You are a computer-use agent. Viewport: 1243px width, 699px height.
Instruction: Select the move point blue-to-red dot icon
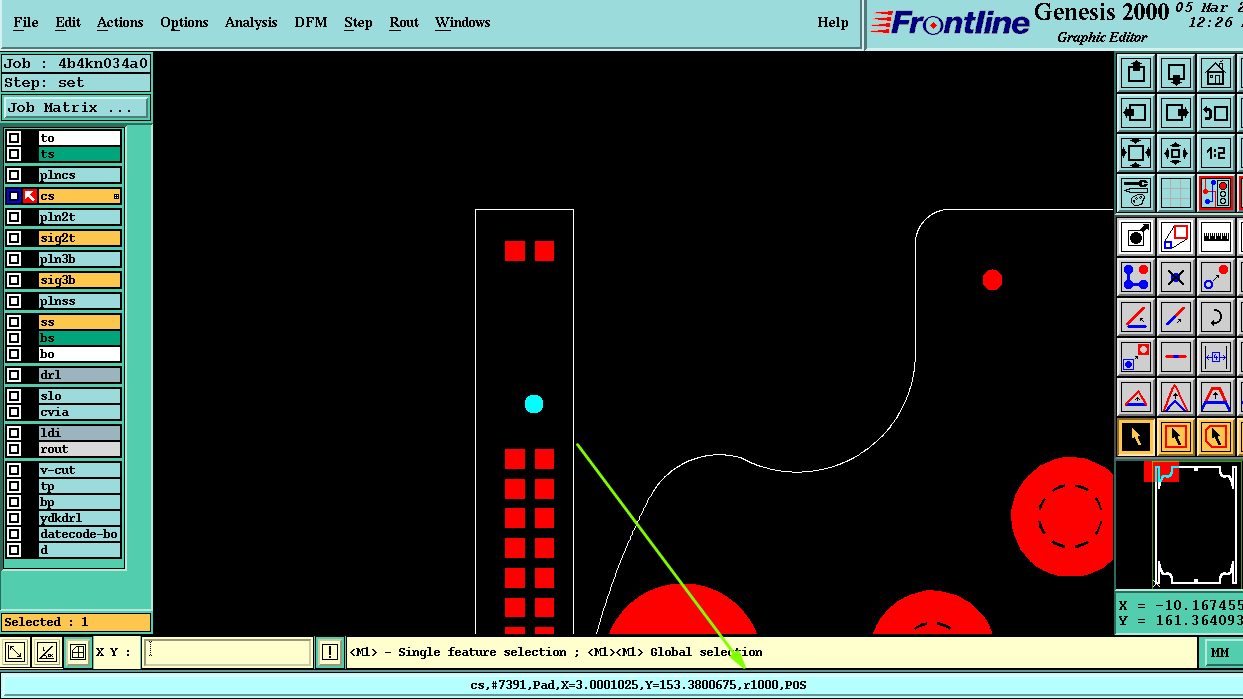pos(1216,277)
